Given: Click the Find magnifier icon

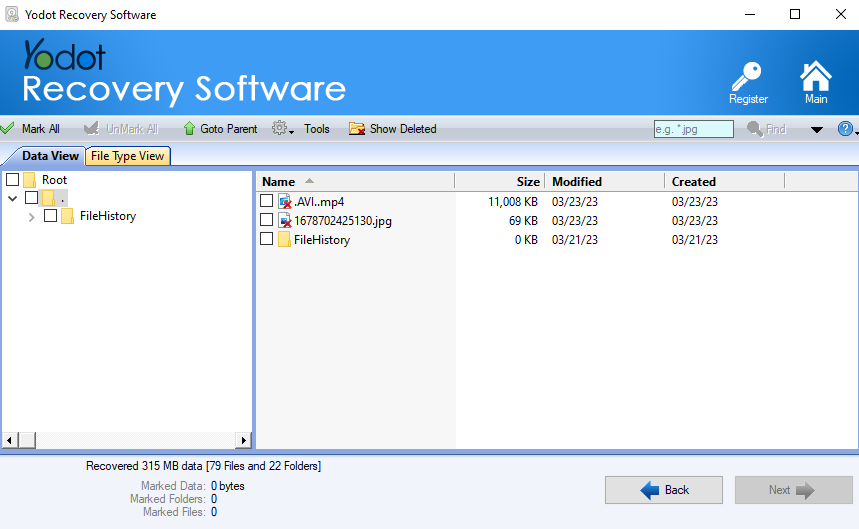Looking at the screenshot, I should 754,129.
